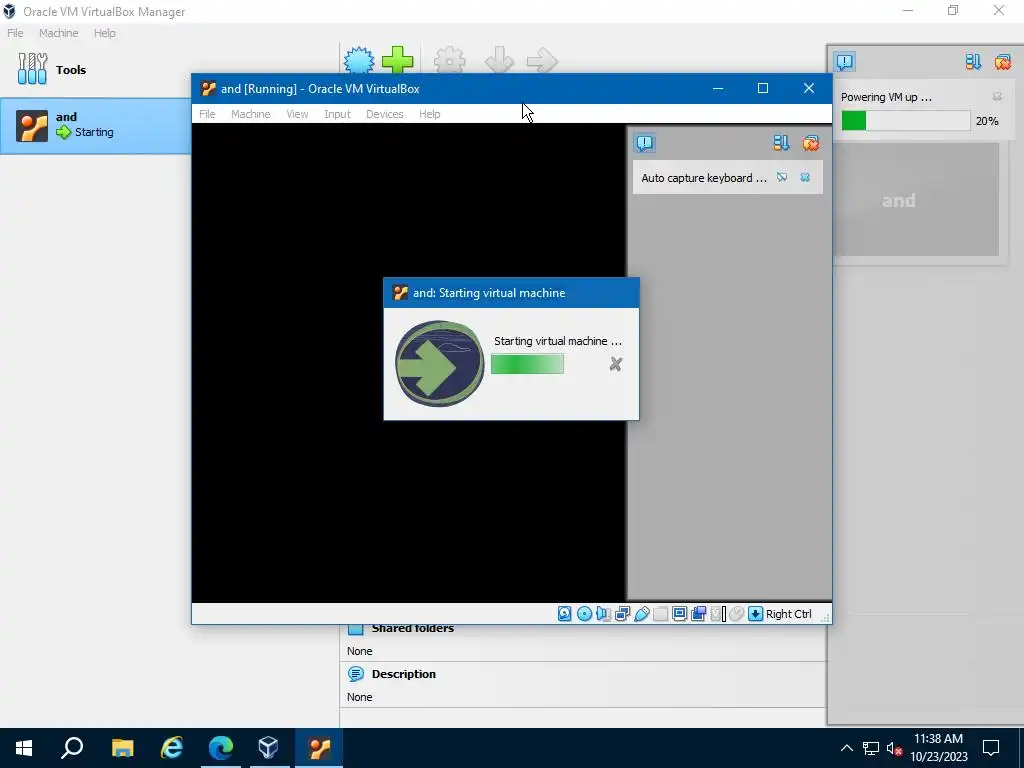Launch Internet Explorer from the taskbar
Viewport: 1024px width, 768px height.
coord(171,748)
